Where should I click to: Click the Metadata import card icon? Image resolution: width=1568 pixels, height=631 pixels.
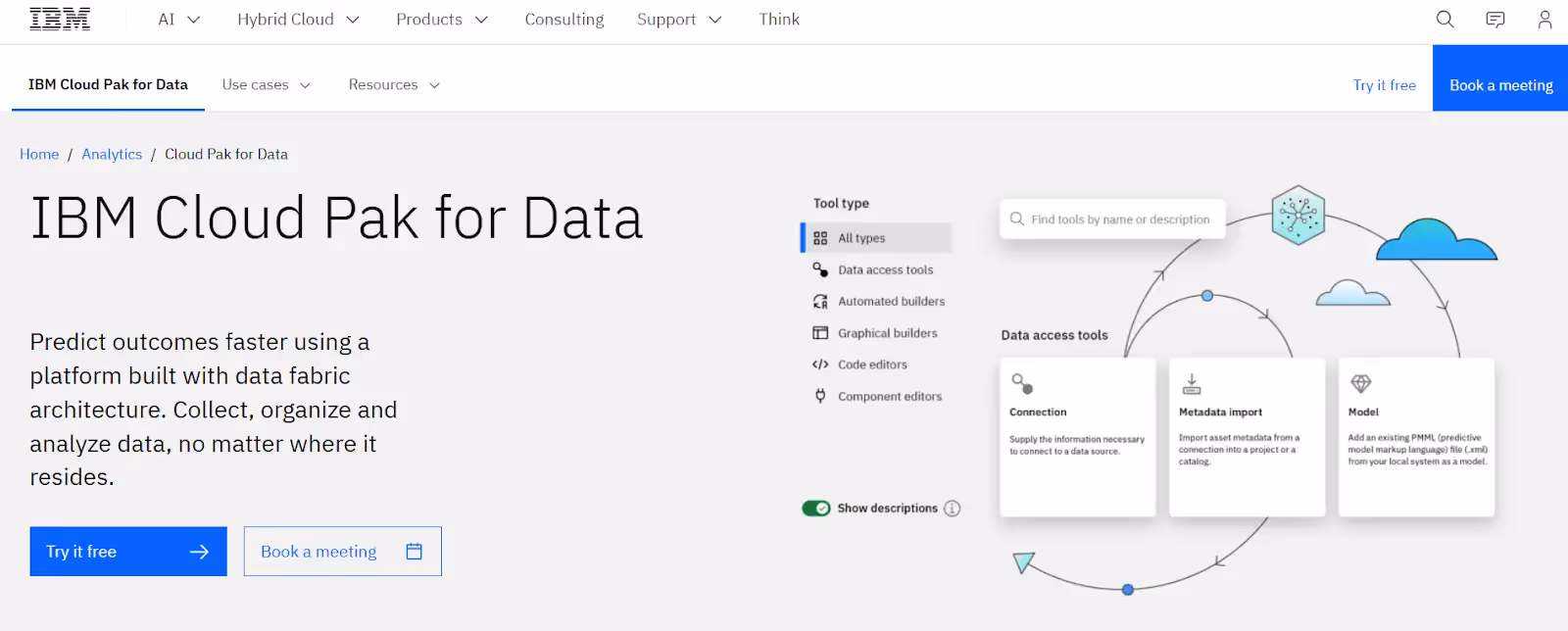pyautogui.click(x=1192, y=383)
